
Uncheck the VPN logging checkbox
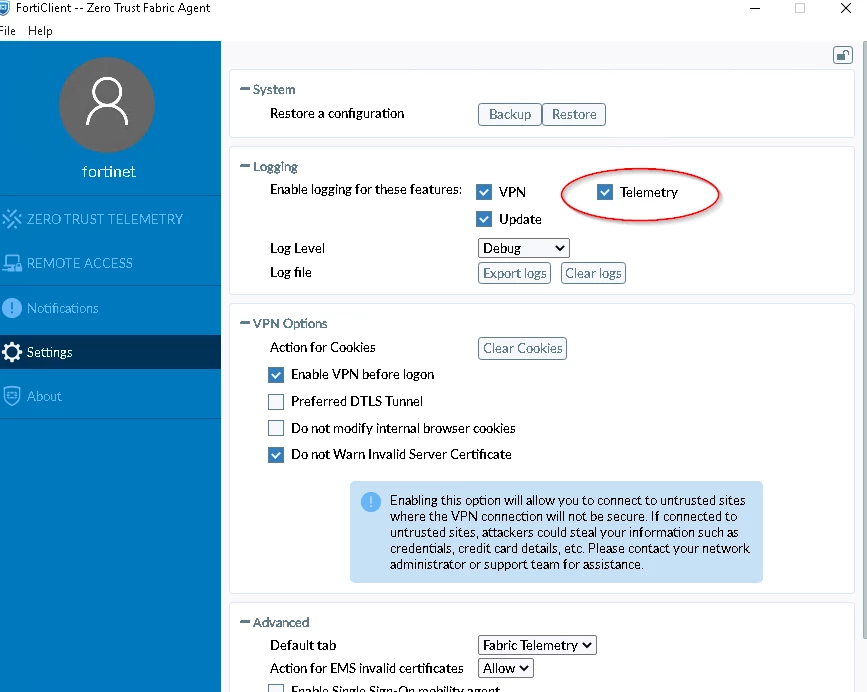[x=484, y=192]
